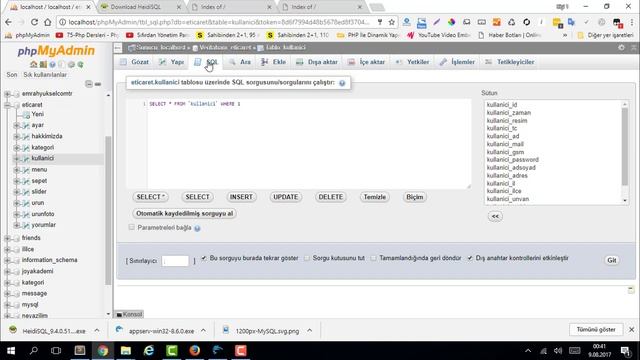Reload the browser page

click(34, 22)
